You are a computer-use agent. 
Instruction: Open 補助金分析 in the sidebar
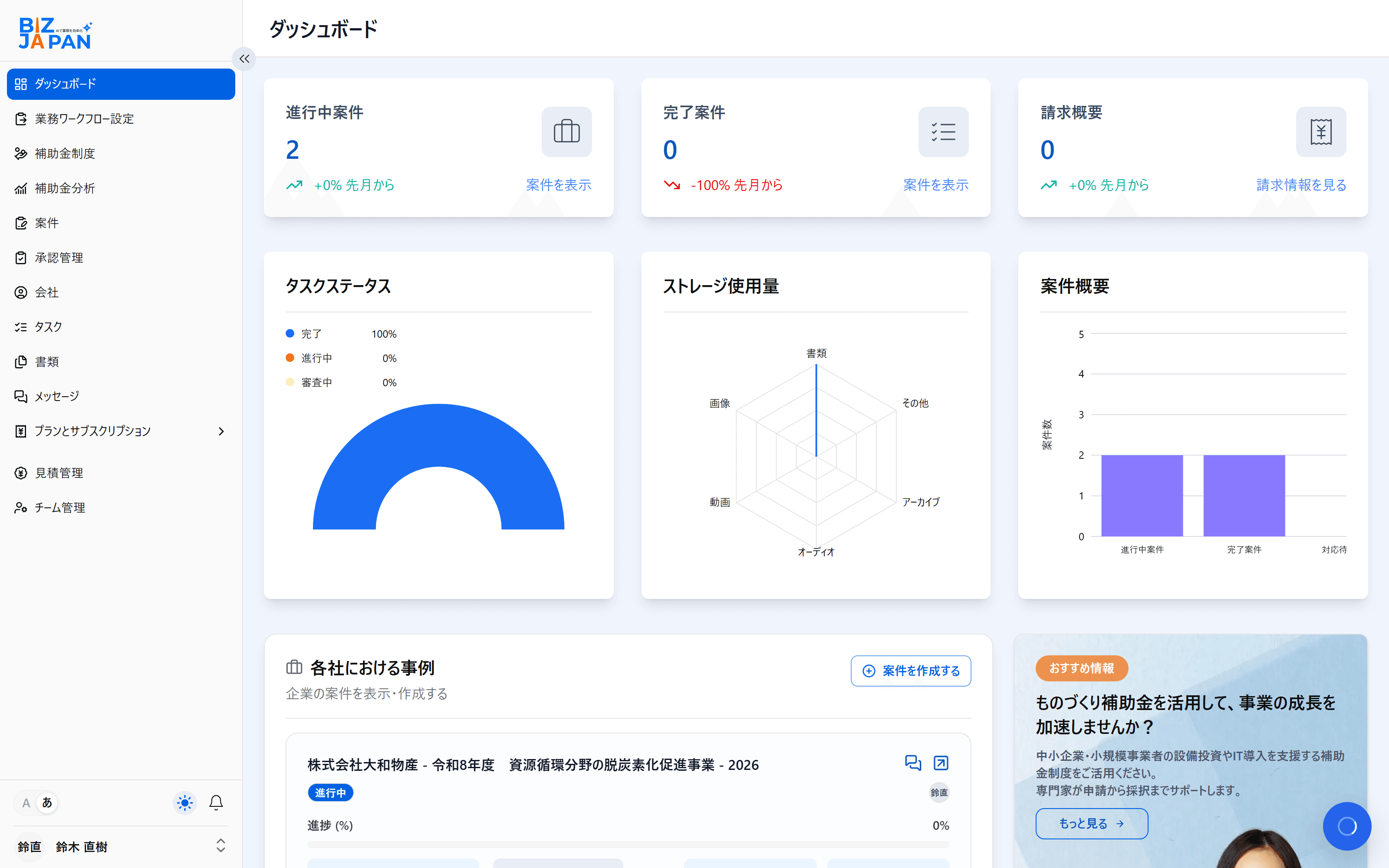[x=121, y=188]
